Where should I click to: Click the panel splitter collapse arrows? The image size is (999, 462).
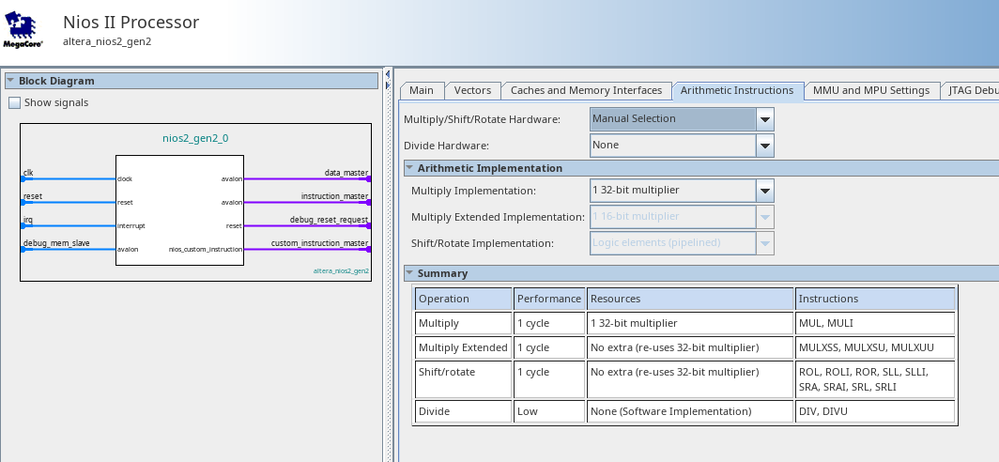[387, 76]
